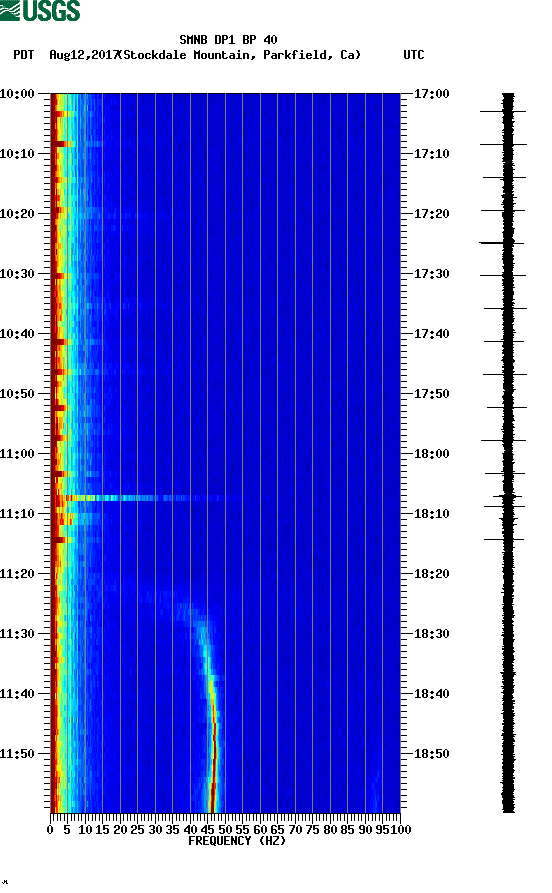552x893 pixels.
Task: Click the 18:40 UTC time label
Action: tap(431, 694)
